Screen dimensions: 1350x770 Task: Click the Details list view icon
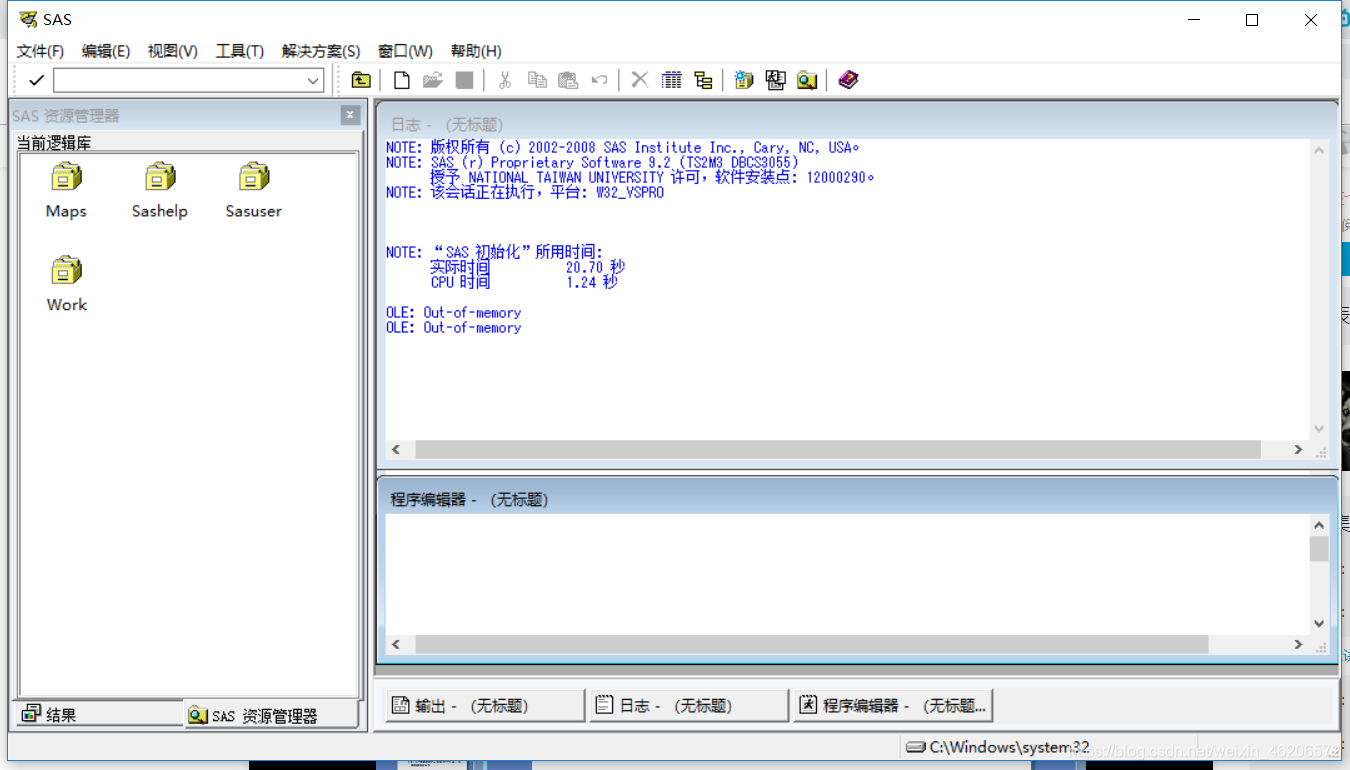tap(672, 80)
